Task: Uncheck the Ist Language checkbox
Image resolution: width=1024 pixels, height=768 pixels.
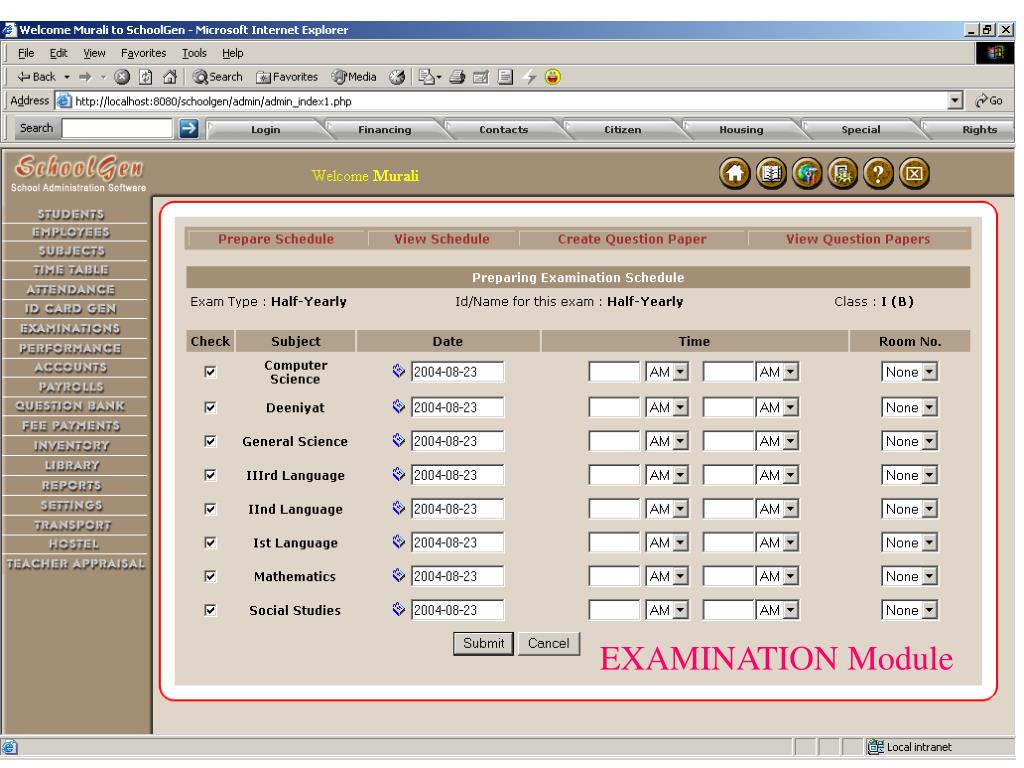Action: pyautogui.click(x=210, y=542)
